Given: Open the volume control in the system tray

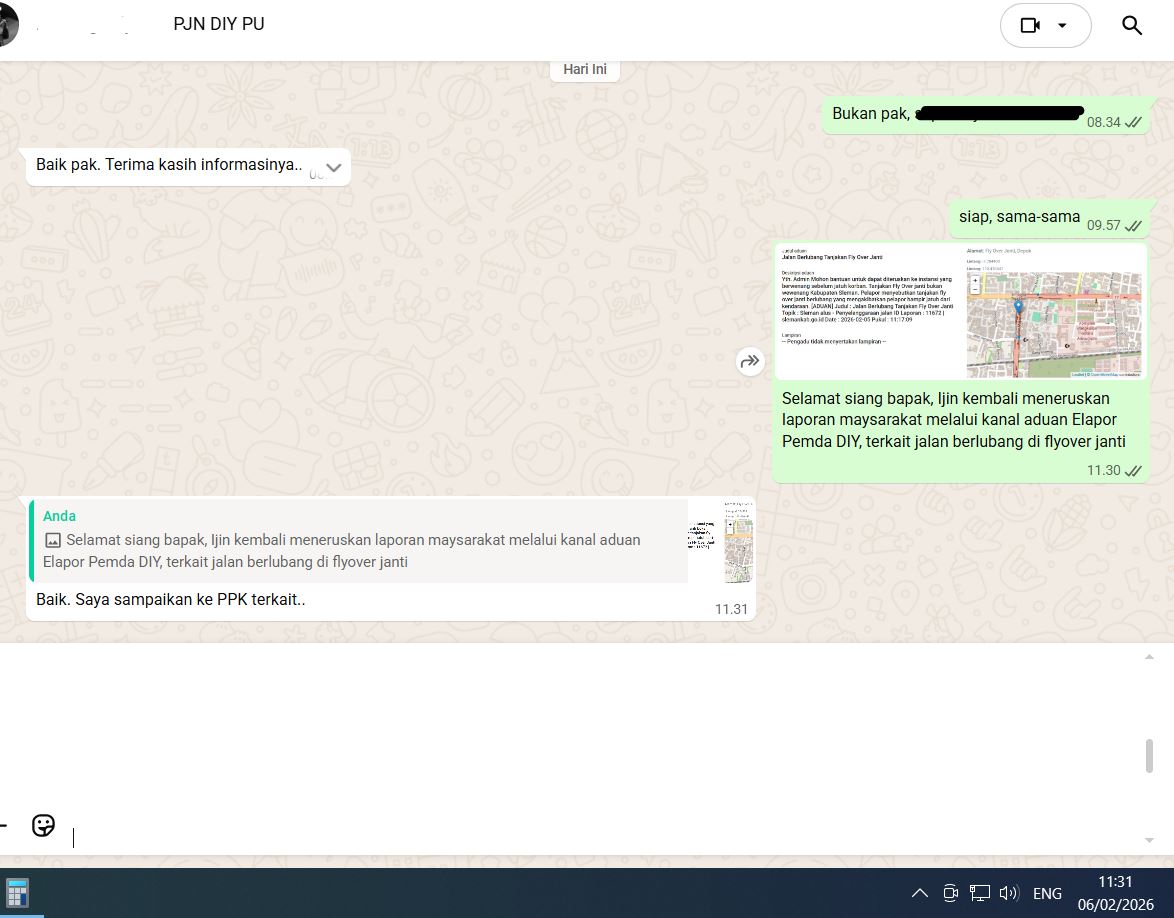Looking at the screenshot, I should pyautogui.click(x=1008, y=893).
